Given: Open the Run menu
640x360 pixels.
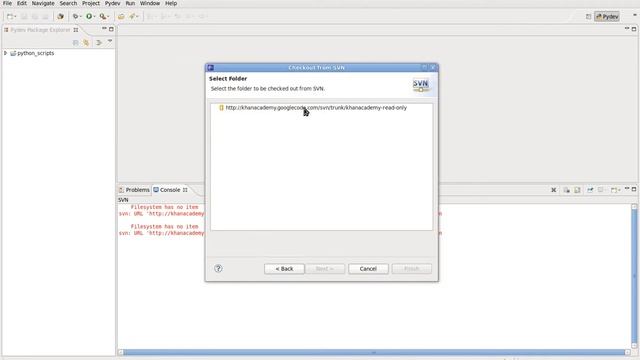Looking at the screenshot, I should 130,3.
